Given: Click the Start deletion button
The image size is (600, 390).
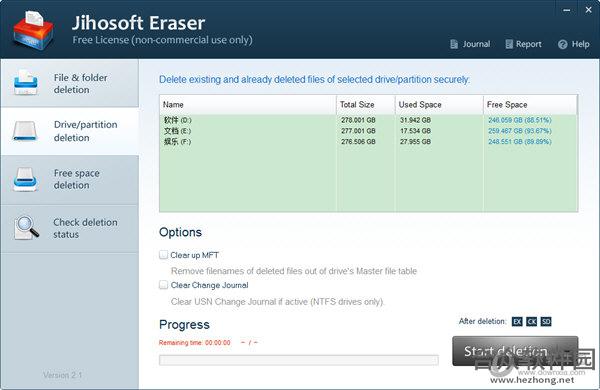Looking at the screenshot, I should point(515,351).
